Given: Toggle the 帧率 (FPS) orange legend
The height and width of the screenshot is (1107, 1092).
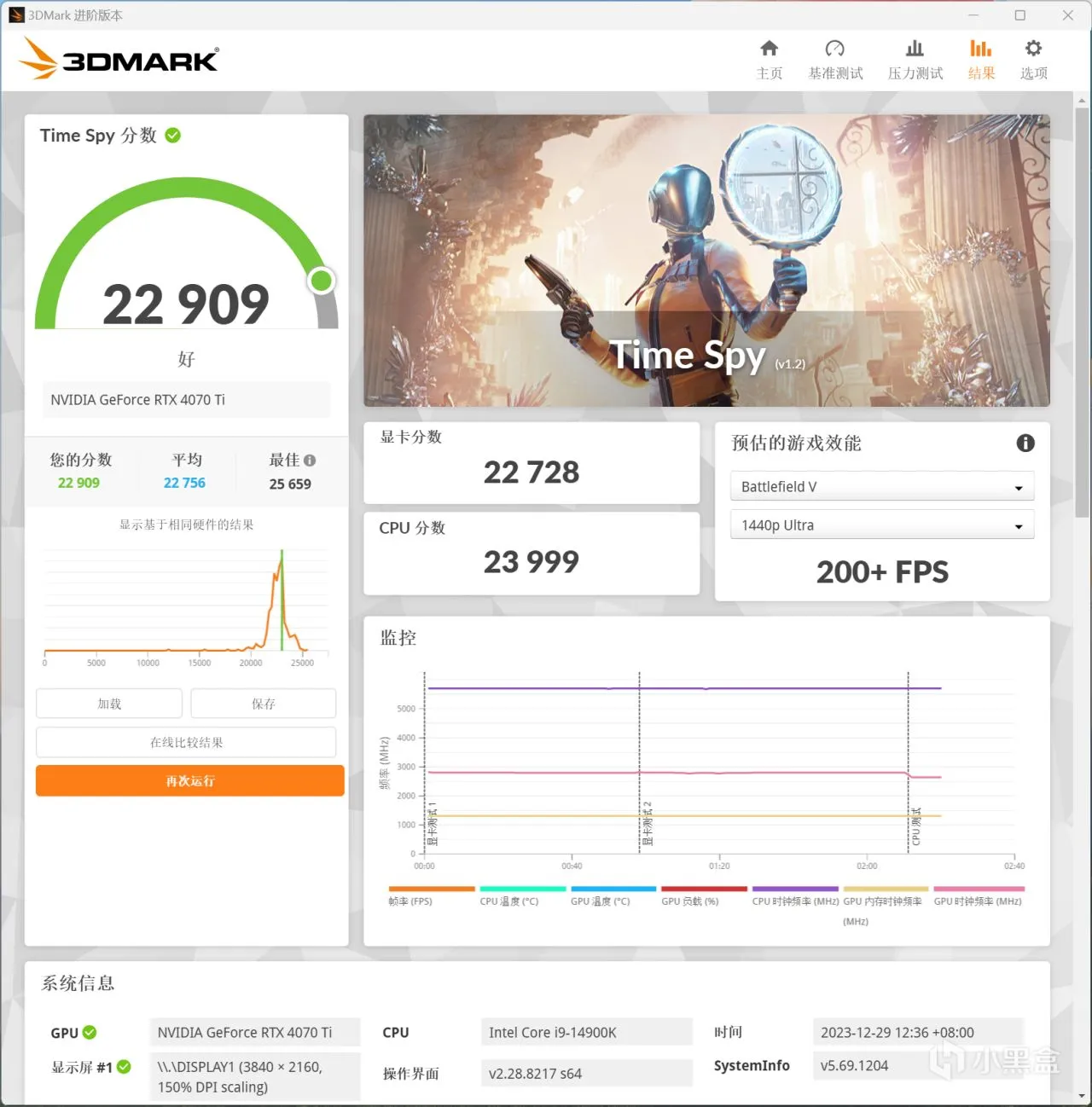Looking at the screenshot, I should click(x=431, y=895).
